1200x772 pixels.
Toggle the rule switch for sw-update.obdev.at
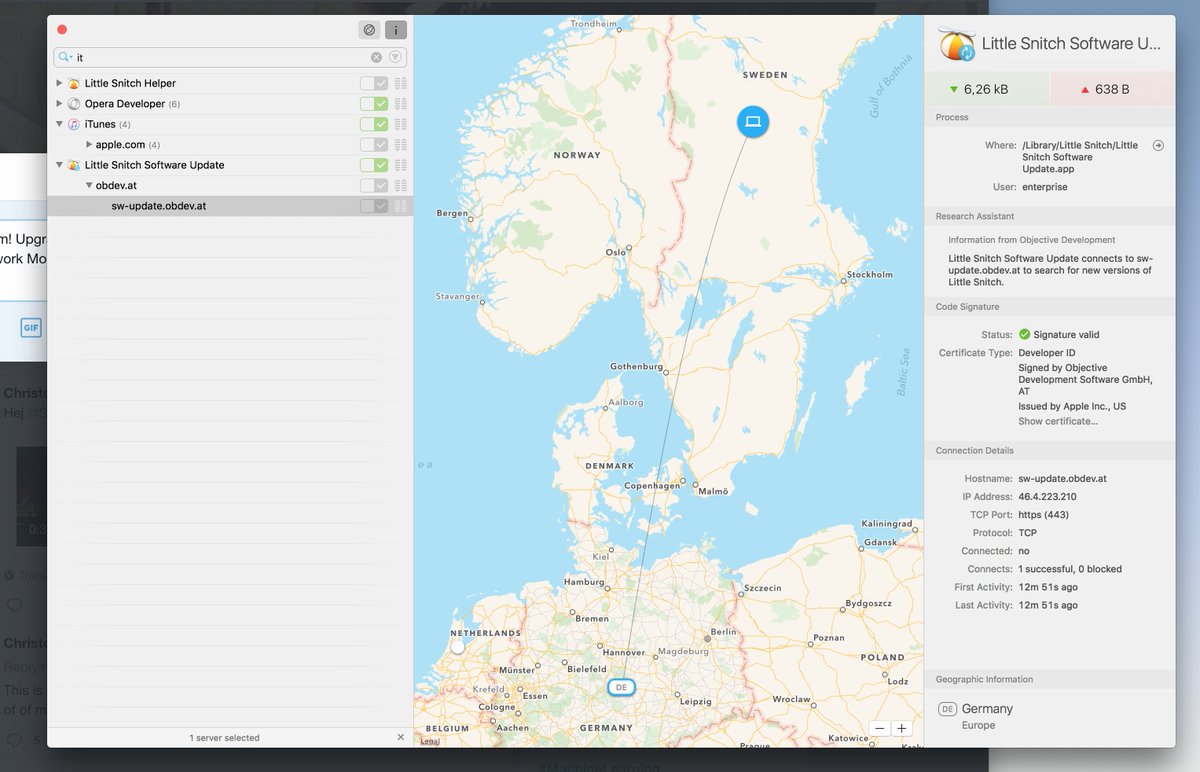point(374,206)
